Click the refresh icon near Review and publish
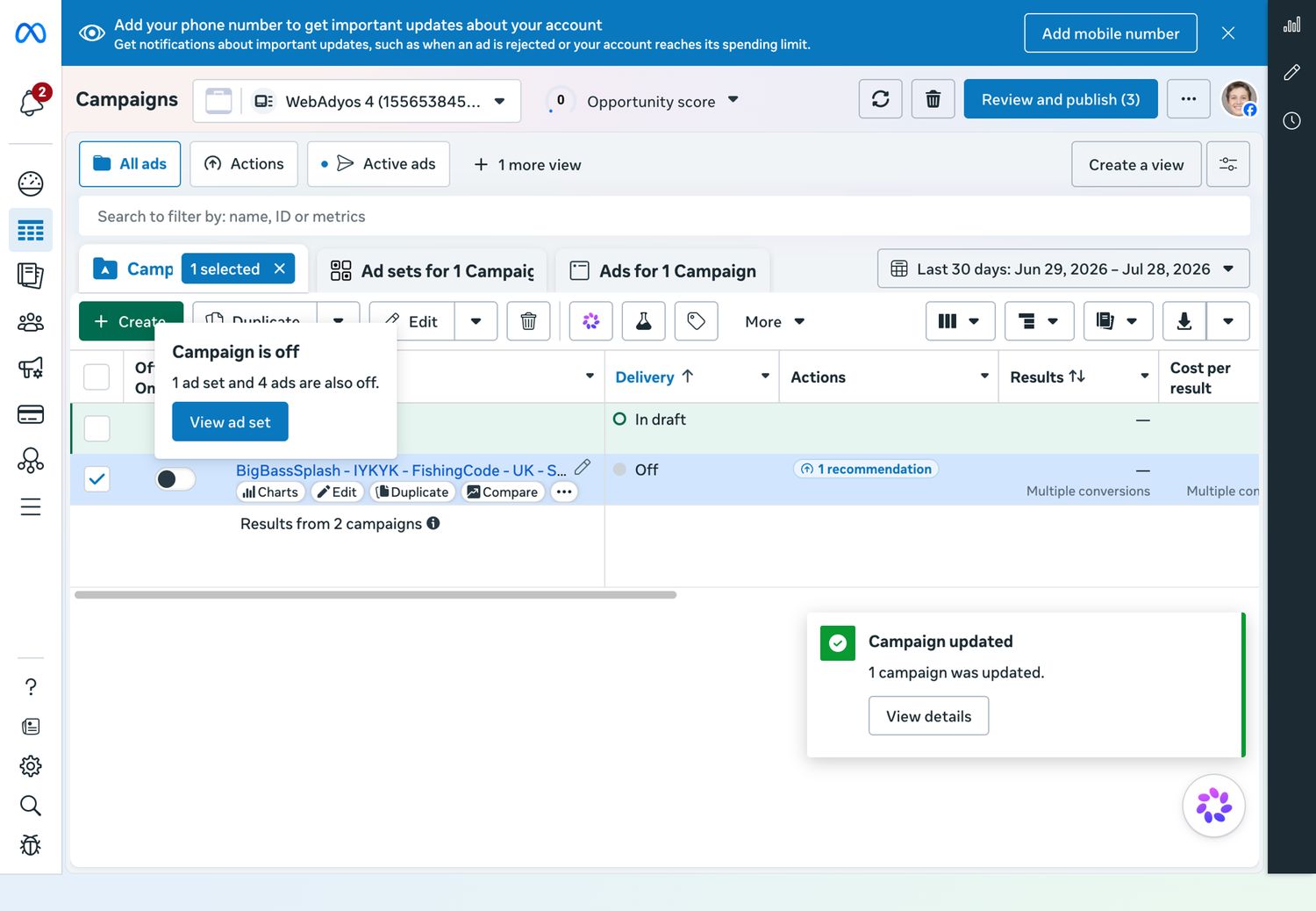 coord(881,99)
